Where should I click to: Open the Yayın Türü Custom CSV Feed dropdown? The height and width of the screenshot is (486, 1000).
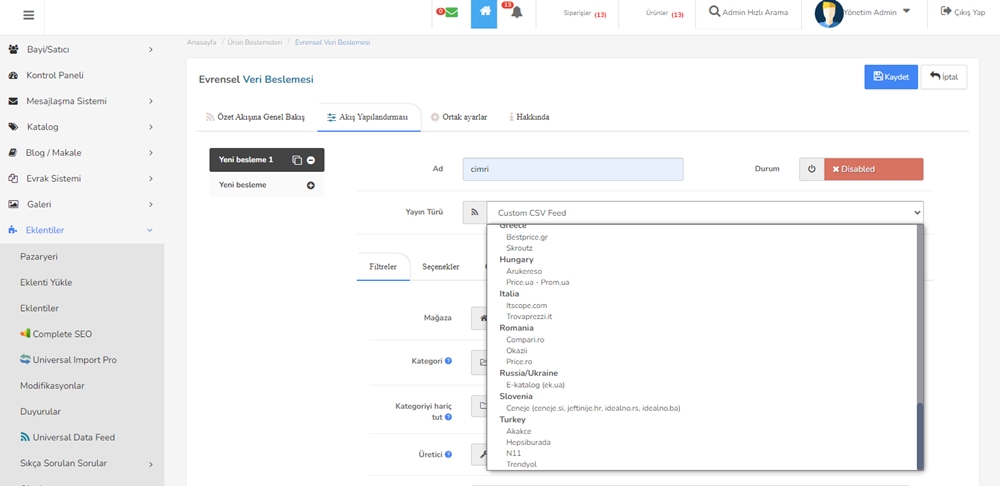coord(705,212)
